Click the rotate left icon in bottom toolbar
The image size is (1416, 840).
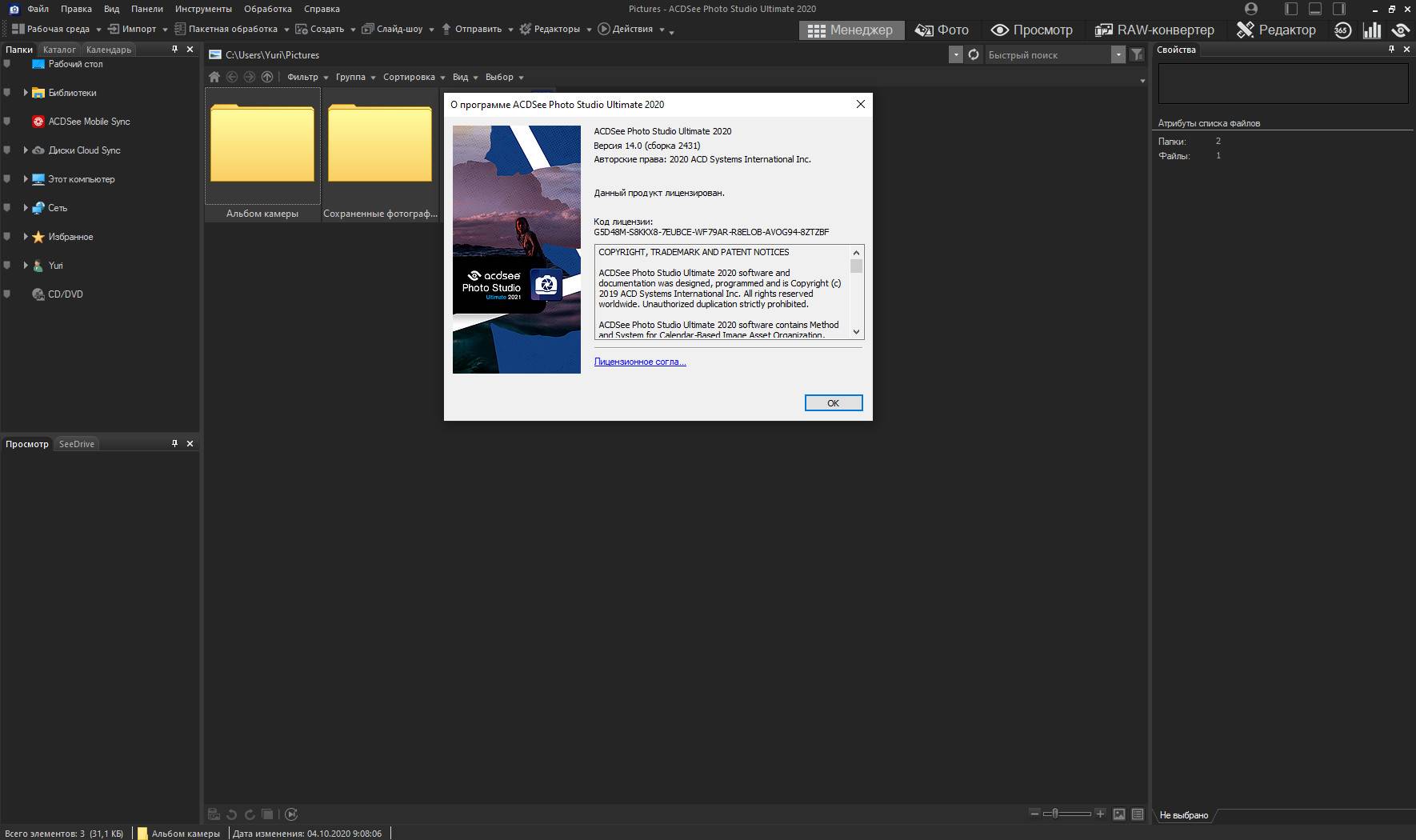232,814
